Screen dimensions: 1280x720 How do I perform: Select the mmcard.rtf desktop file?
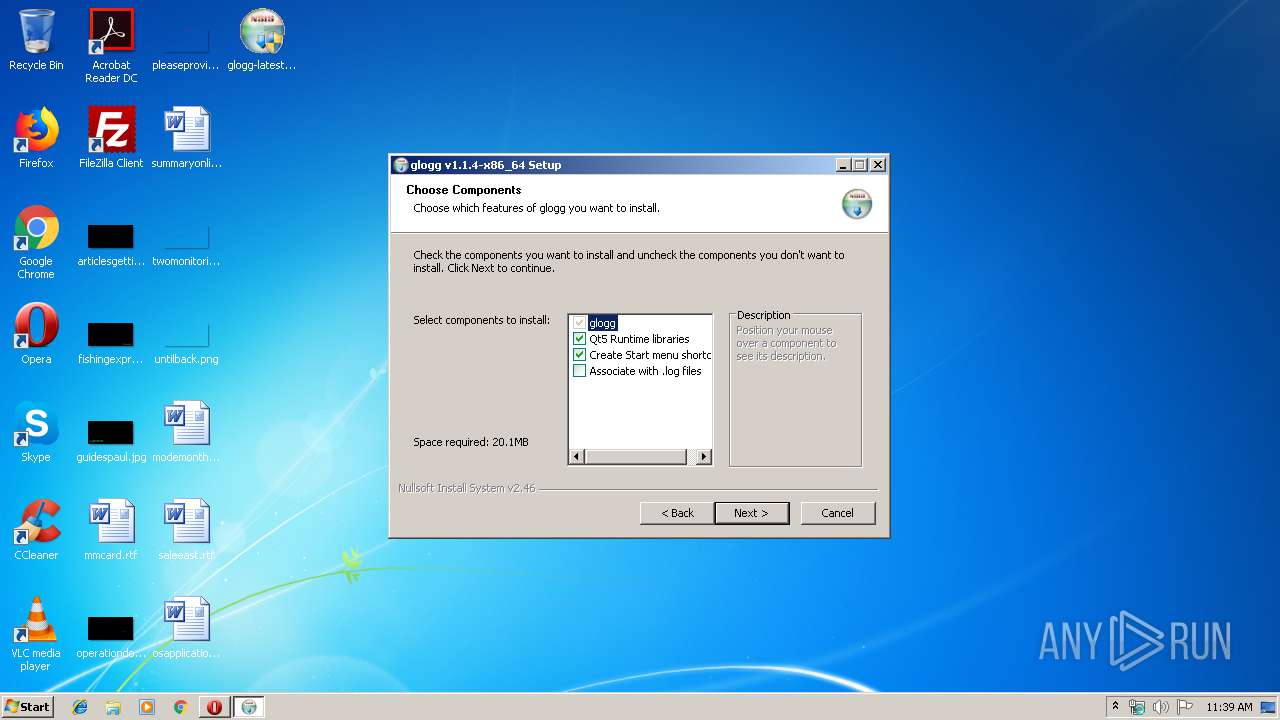[x=111, y=530]
